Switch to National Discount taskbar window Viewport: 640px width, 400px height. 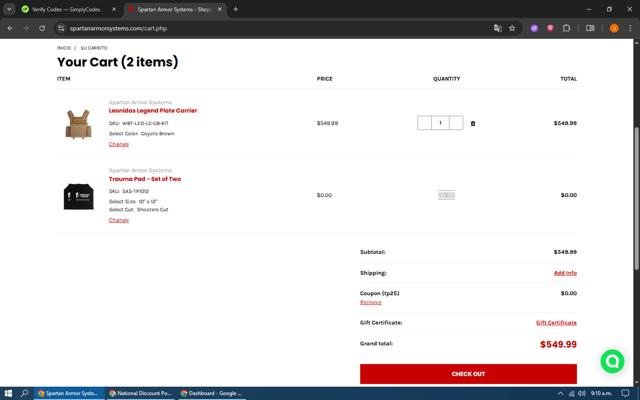pyautogui.click(x=140, y=393)
